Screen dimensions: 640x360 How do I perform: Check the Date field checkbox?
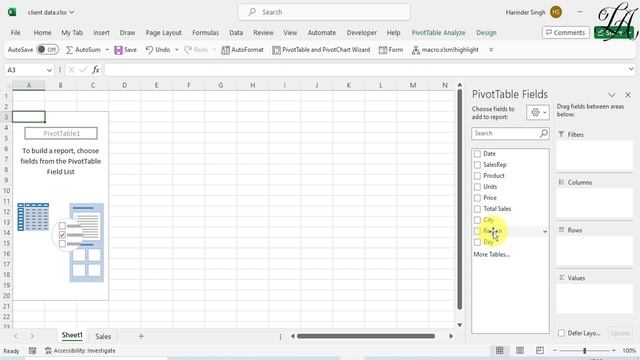(x=477, y=154)
